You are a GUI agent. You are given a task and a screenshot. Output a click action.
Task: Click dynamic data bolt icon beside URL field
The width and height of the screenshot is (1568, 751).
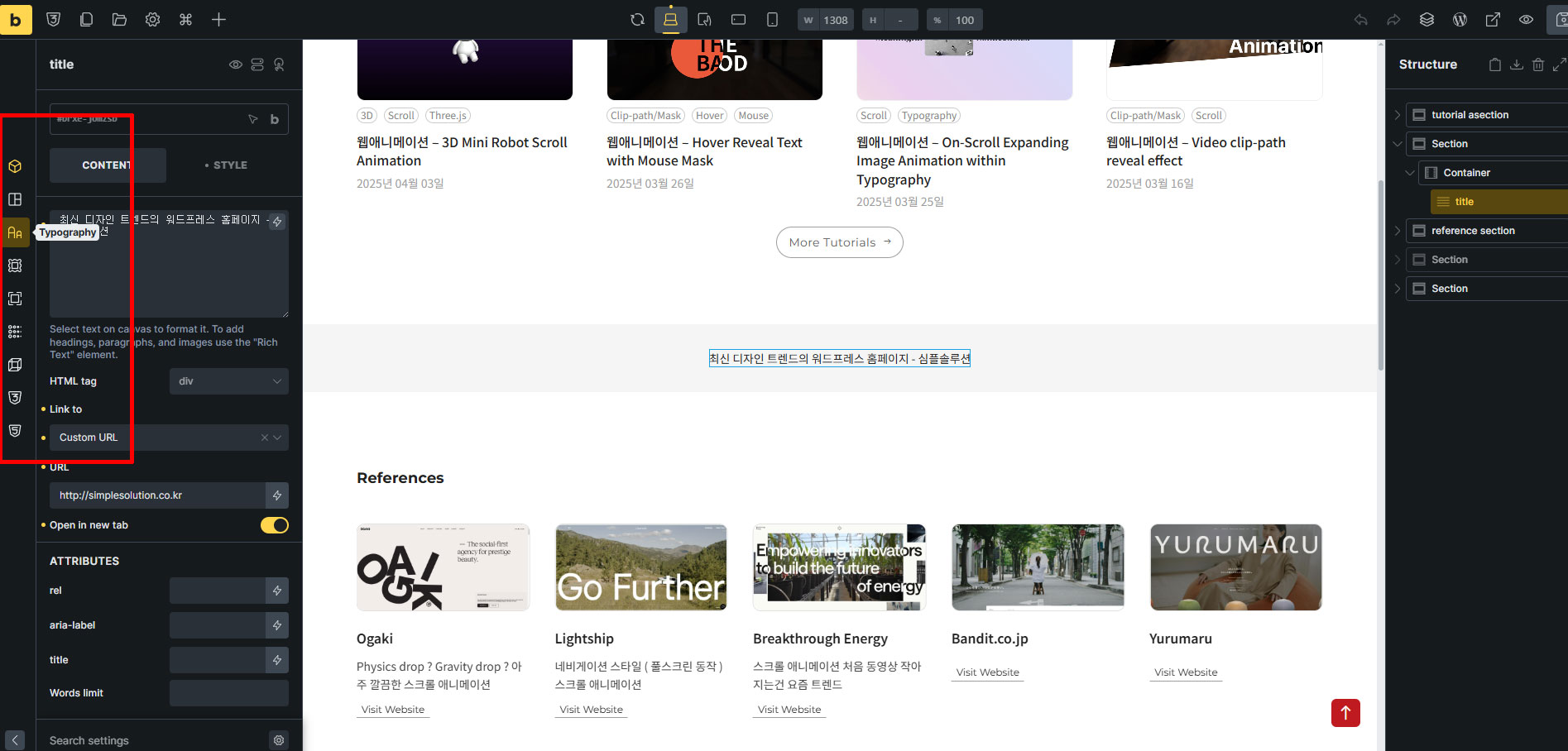(277, 495)
